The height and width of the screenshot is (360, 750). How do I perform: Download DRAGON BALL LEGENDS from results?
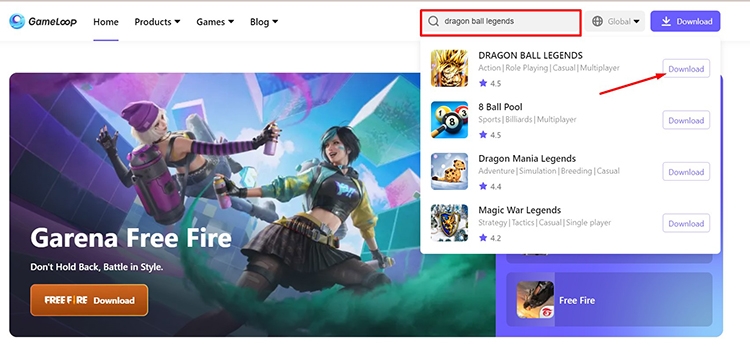[686, 68]
